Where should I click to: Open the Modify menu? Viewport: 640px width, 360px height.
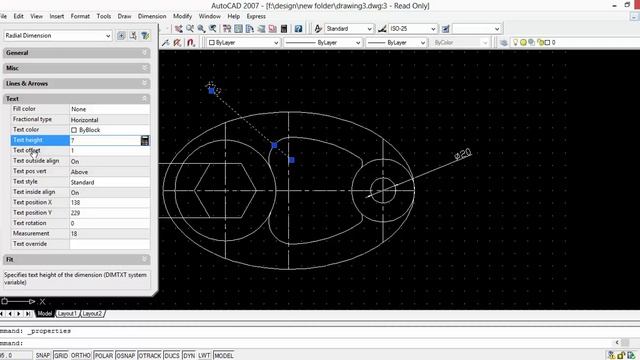[182, 16]
